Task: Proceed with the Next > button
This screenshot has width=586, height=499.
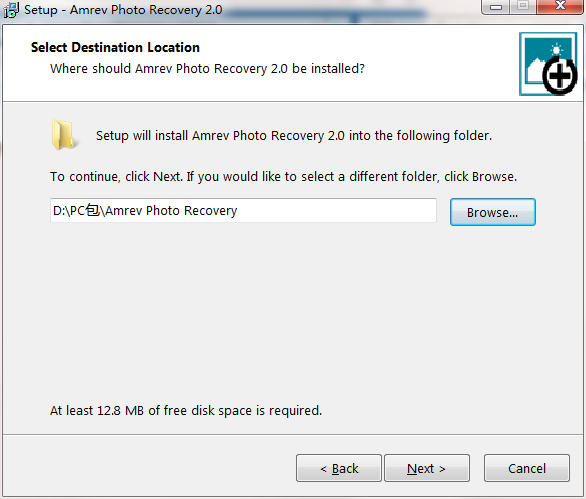Action: coord(427,468)
